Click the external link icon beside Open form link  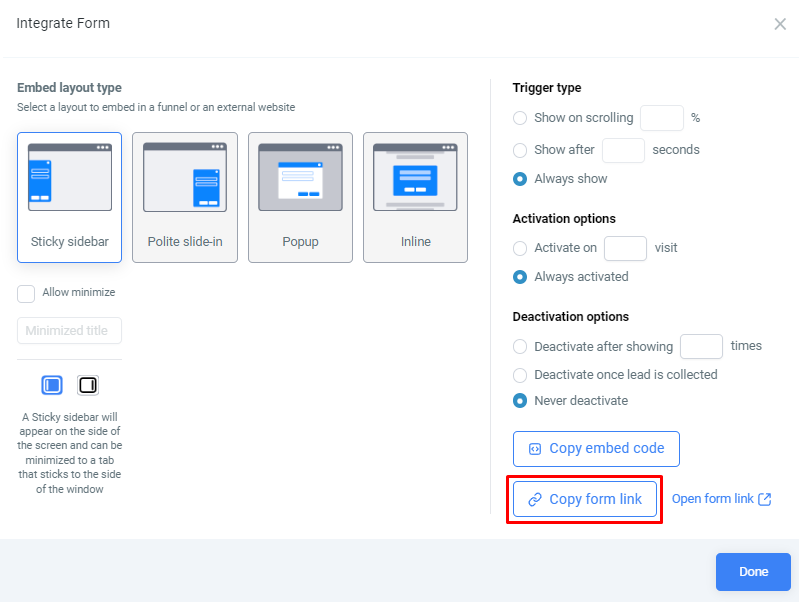[764, 499]
